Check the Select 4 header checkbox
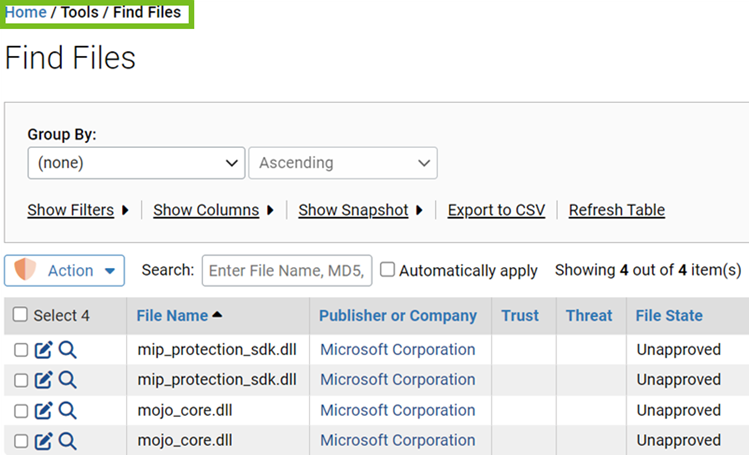 click(x=20, y=315)
